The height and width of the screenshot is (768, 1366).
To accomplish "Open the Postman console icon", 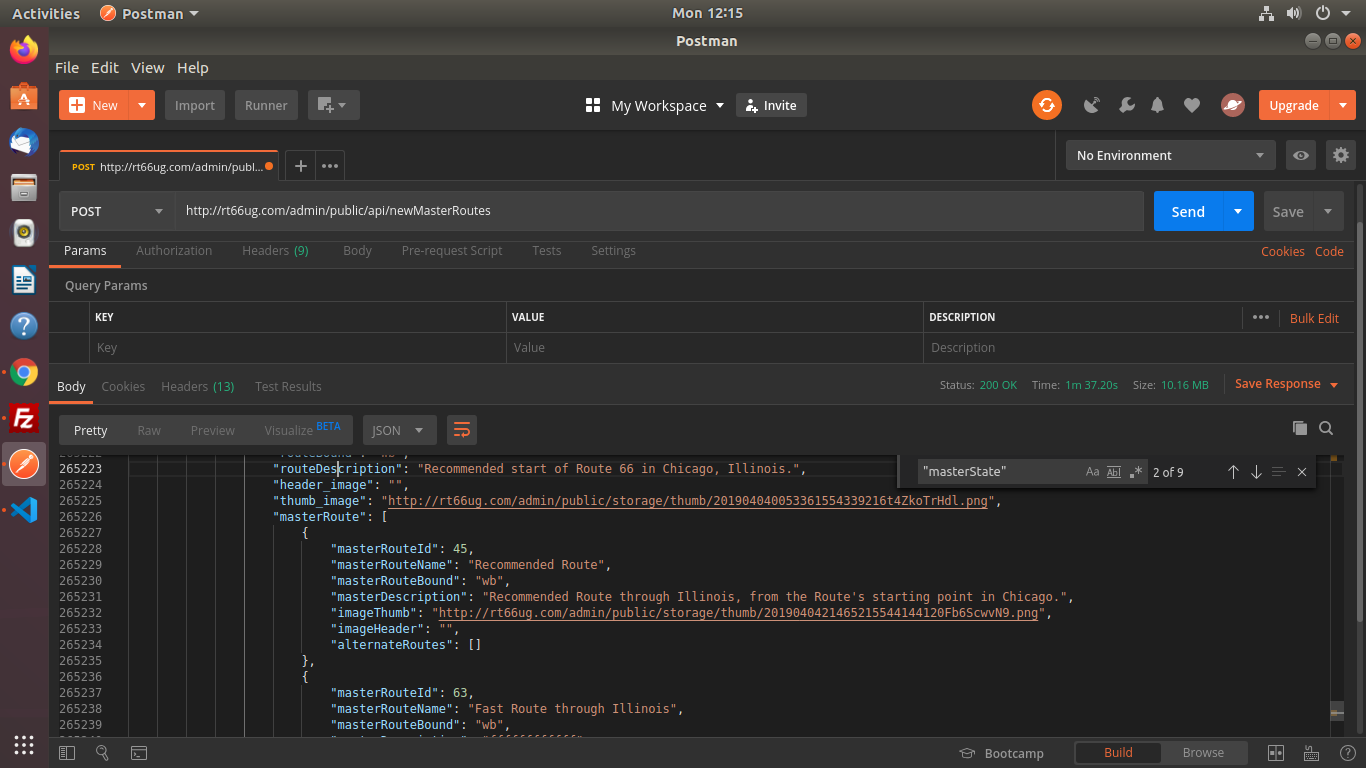I will click(139, 753).
